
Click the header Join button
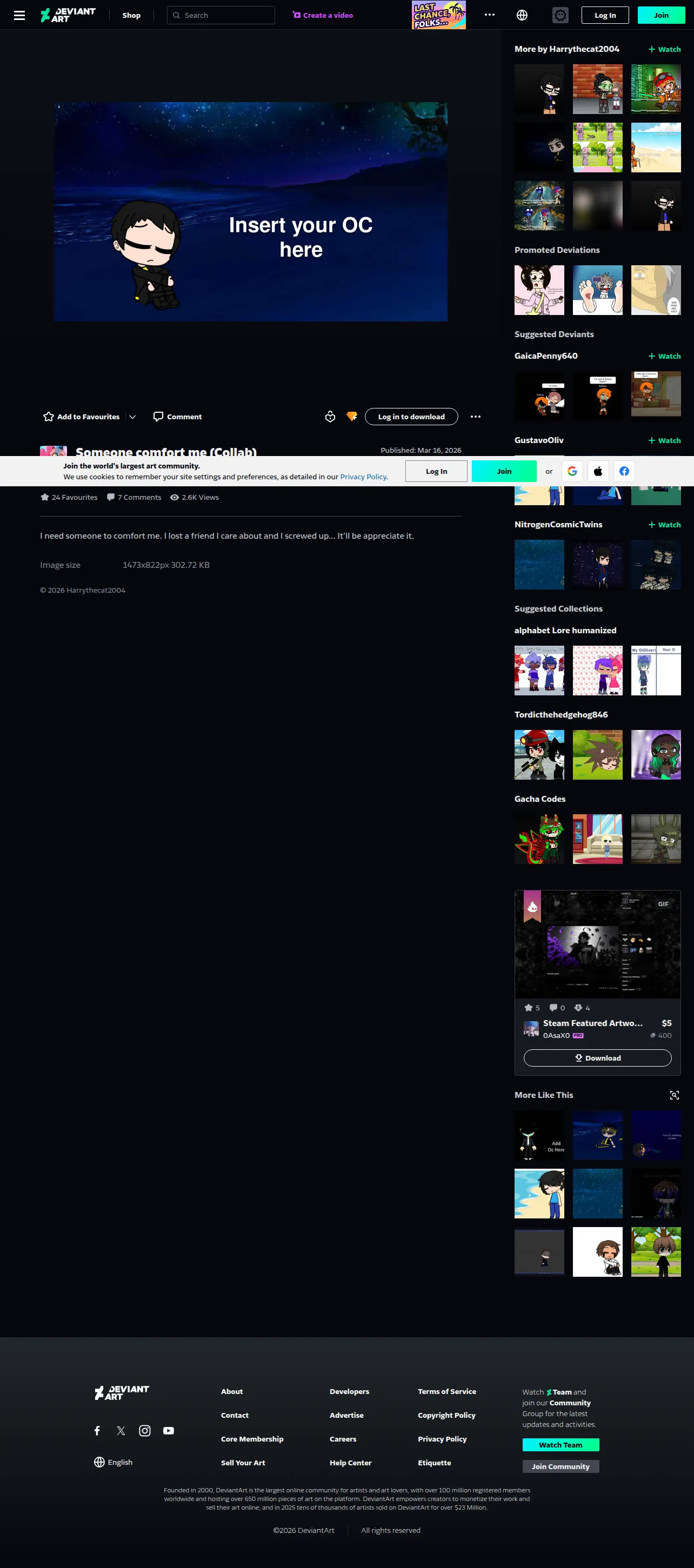[x=661, y=15]
